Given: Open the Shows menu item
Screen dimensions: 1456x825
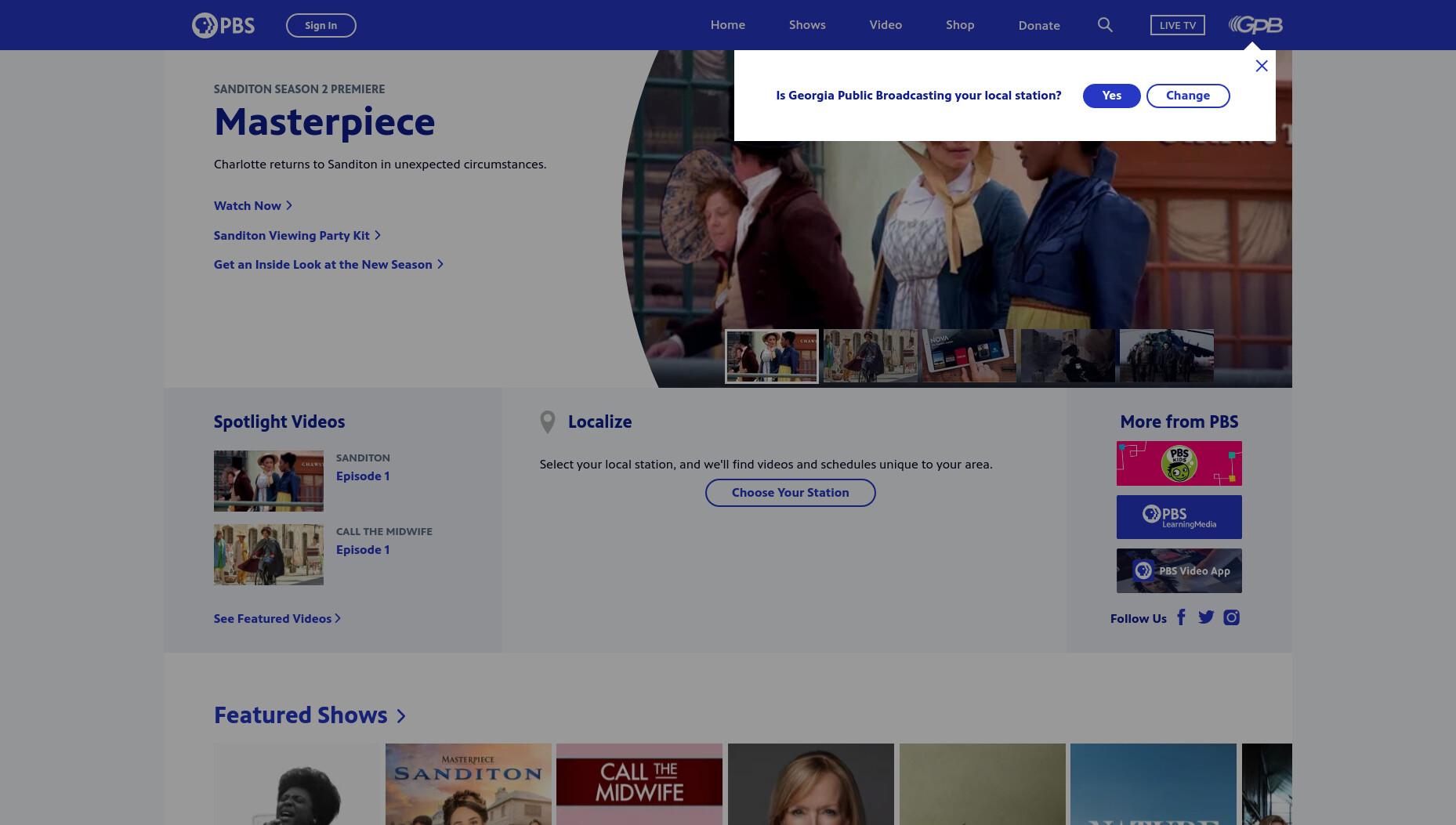Looking at the screenshot, I should pos(807,25).
